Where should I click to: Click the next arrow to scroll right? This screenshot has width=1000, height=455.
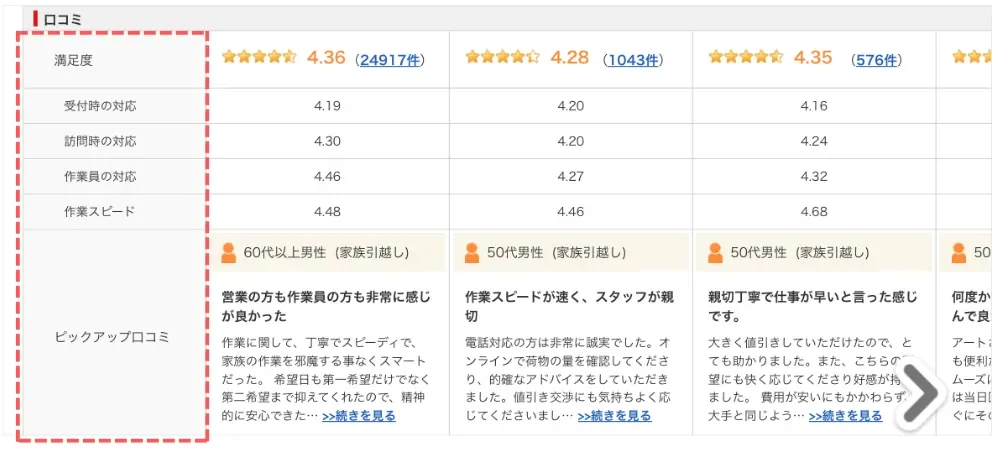tap(920, 393)
